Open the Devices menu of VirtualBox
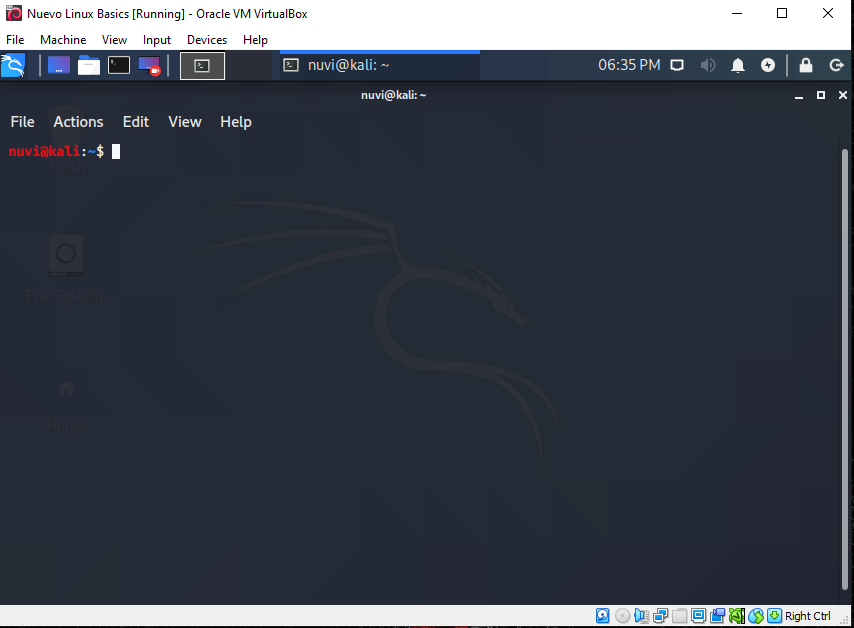Screen dimensions: 854x628 tap(206, 40)
